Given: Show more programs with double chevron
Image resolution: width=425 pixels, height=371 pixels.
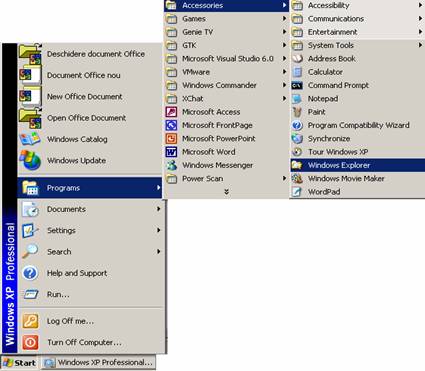Looking at the screenshot, I should tap(226, 192).
